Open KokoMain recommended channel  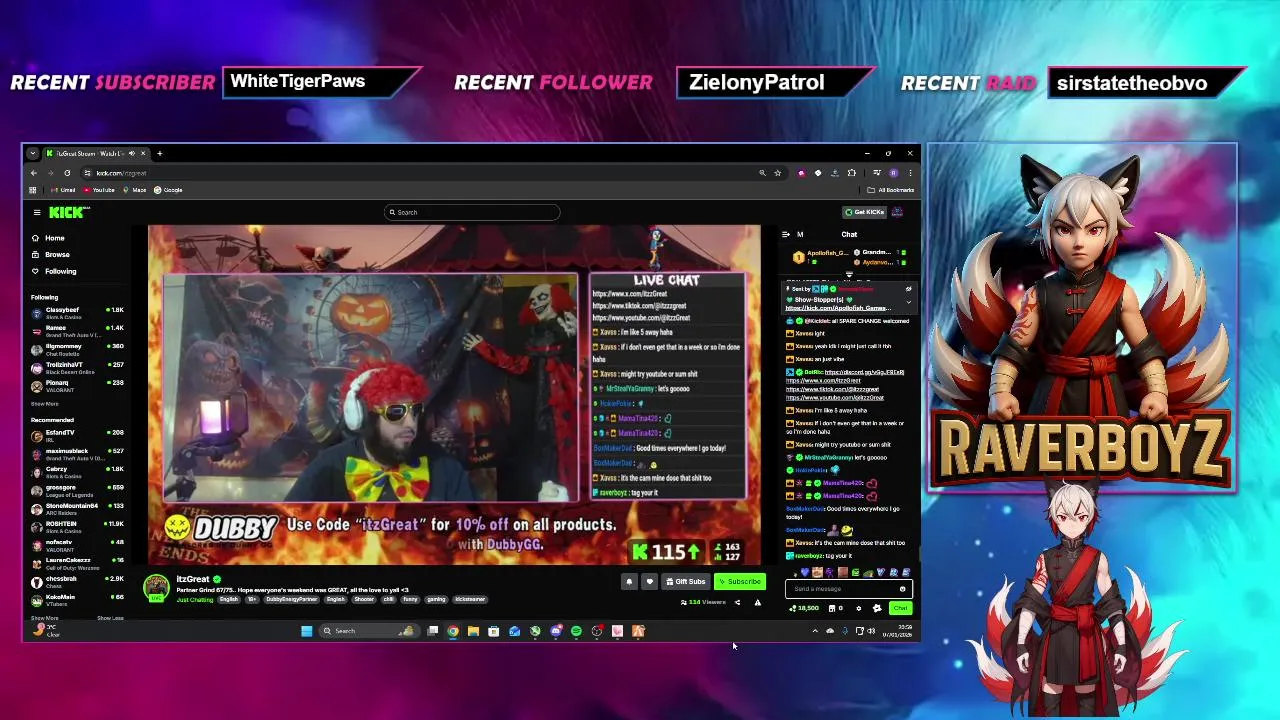(x=78, y=600)
